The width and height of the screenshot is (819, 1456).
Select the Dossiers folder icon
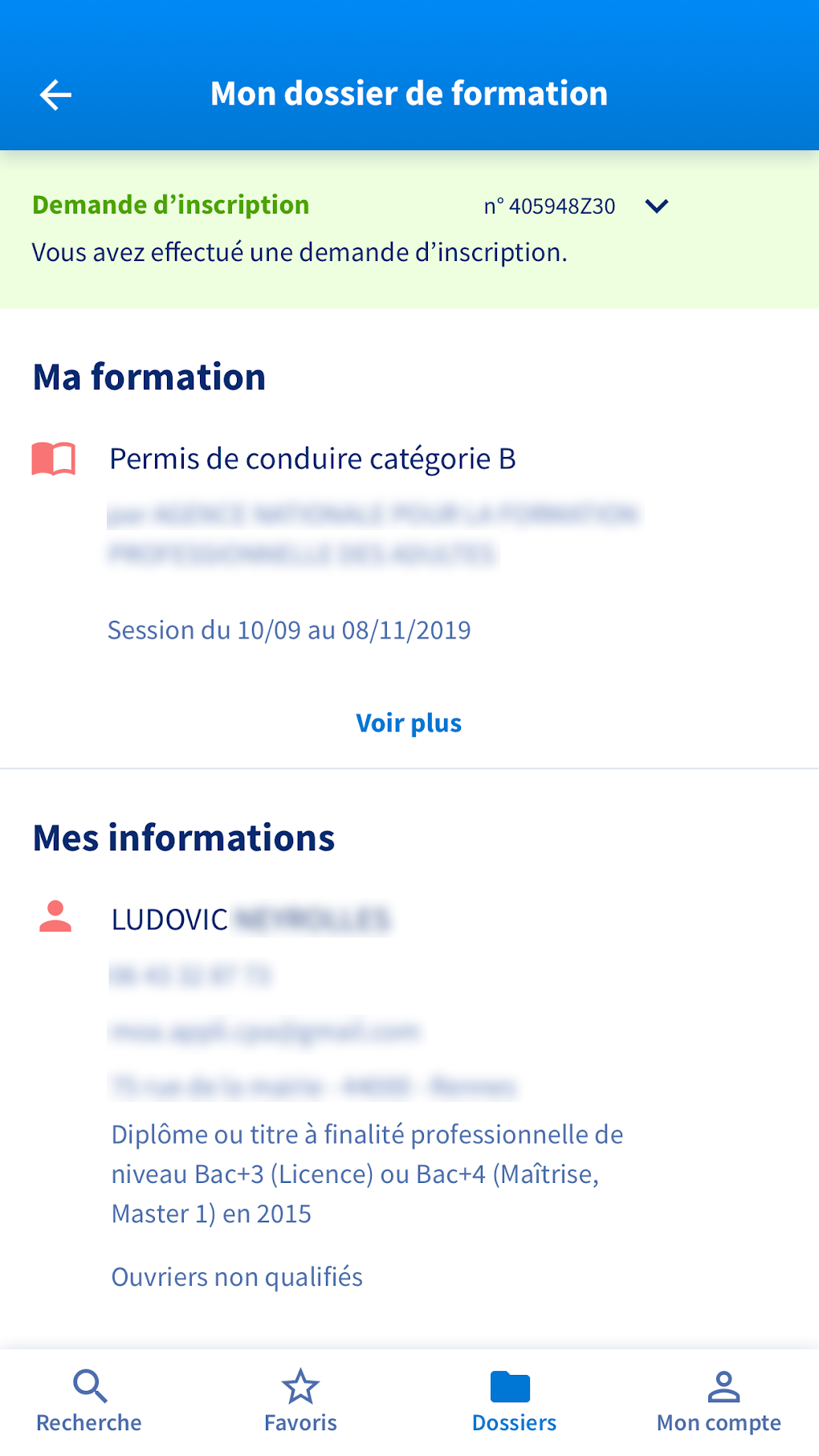point(511,1386)
